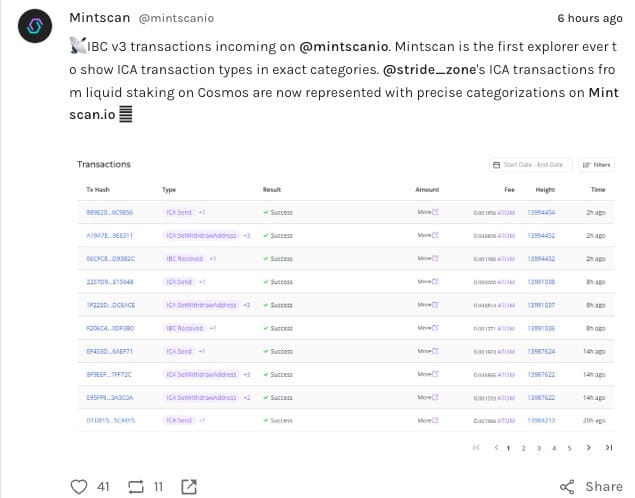Open post in external link icon
Screen dimensions: 635x498
tap(189, 487)
